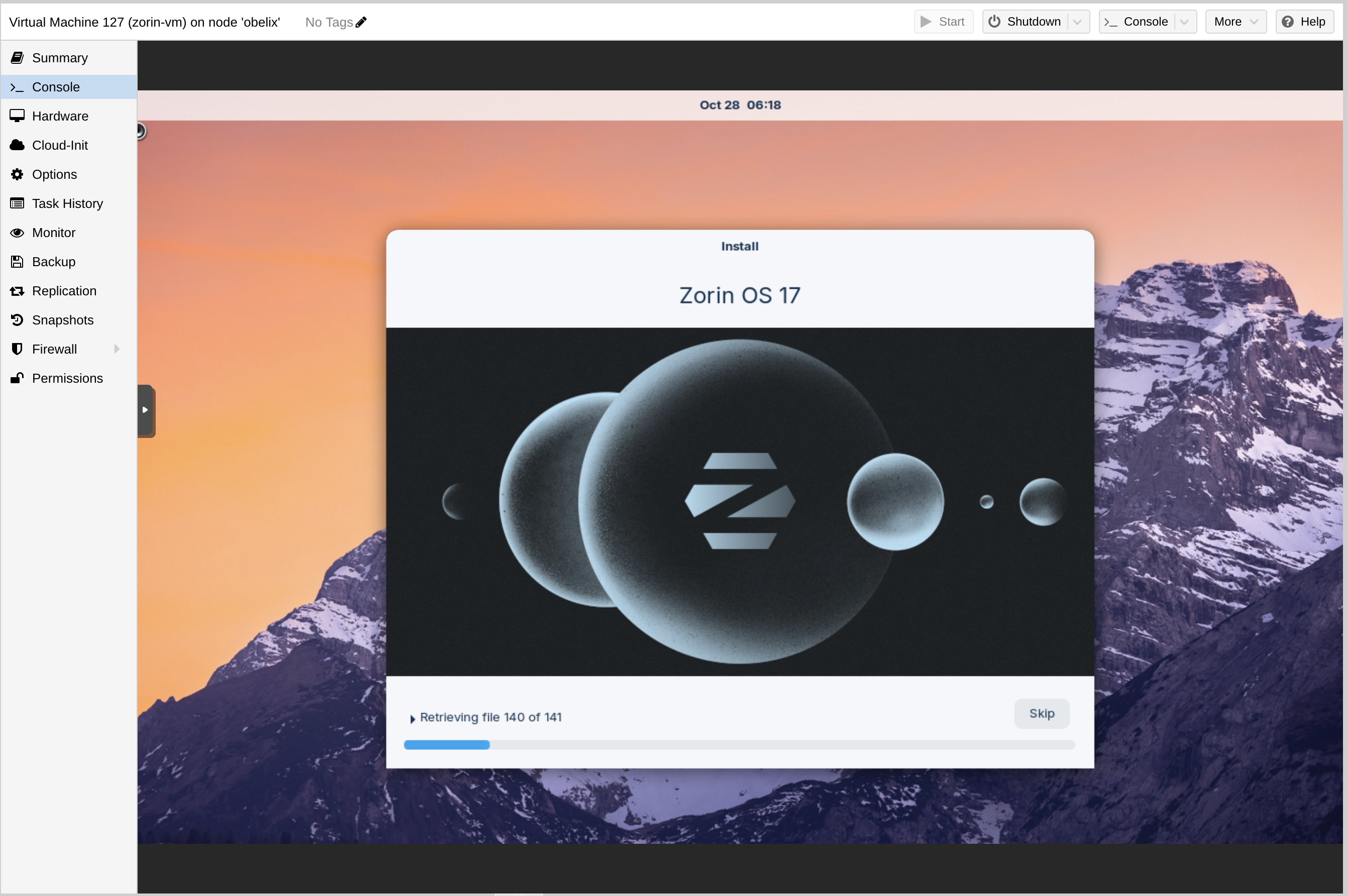Click the Skip button in installer
Screen dimensions: 1348x896
1042,712
